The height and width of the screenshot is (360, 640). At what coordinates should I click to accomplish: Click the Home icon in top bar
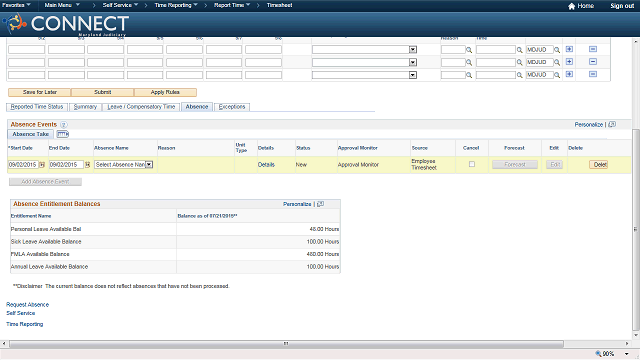point(571,6)
